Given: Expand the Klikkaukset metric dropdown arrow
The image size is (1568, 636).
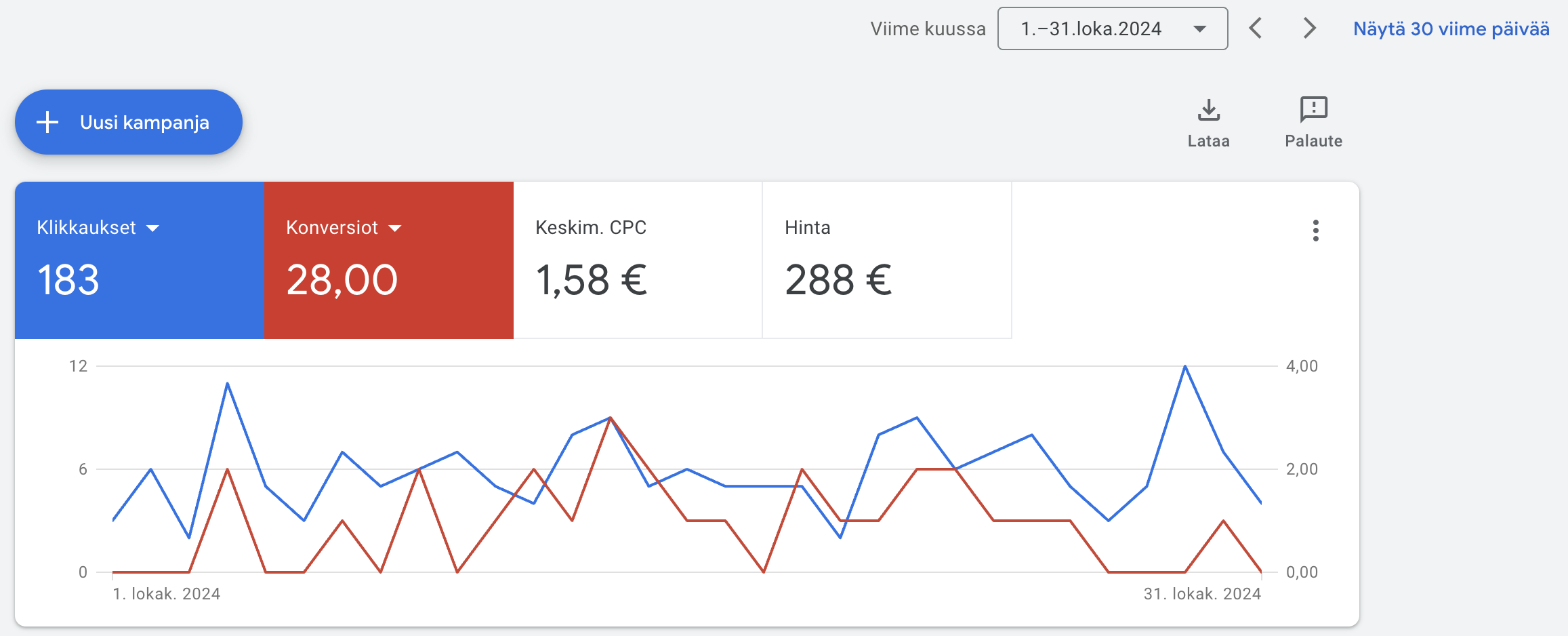Looking at the screenshot, I should (153, 228).
